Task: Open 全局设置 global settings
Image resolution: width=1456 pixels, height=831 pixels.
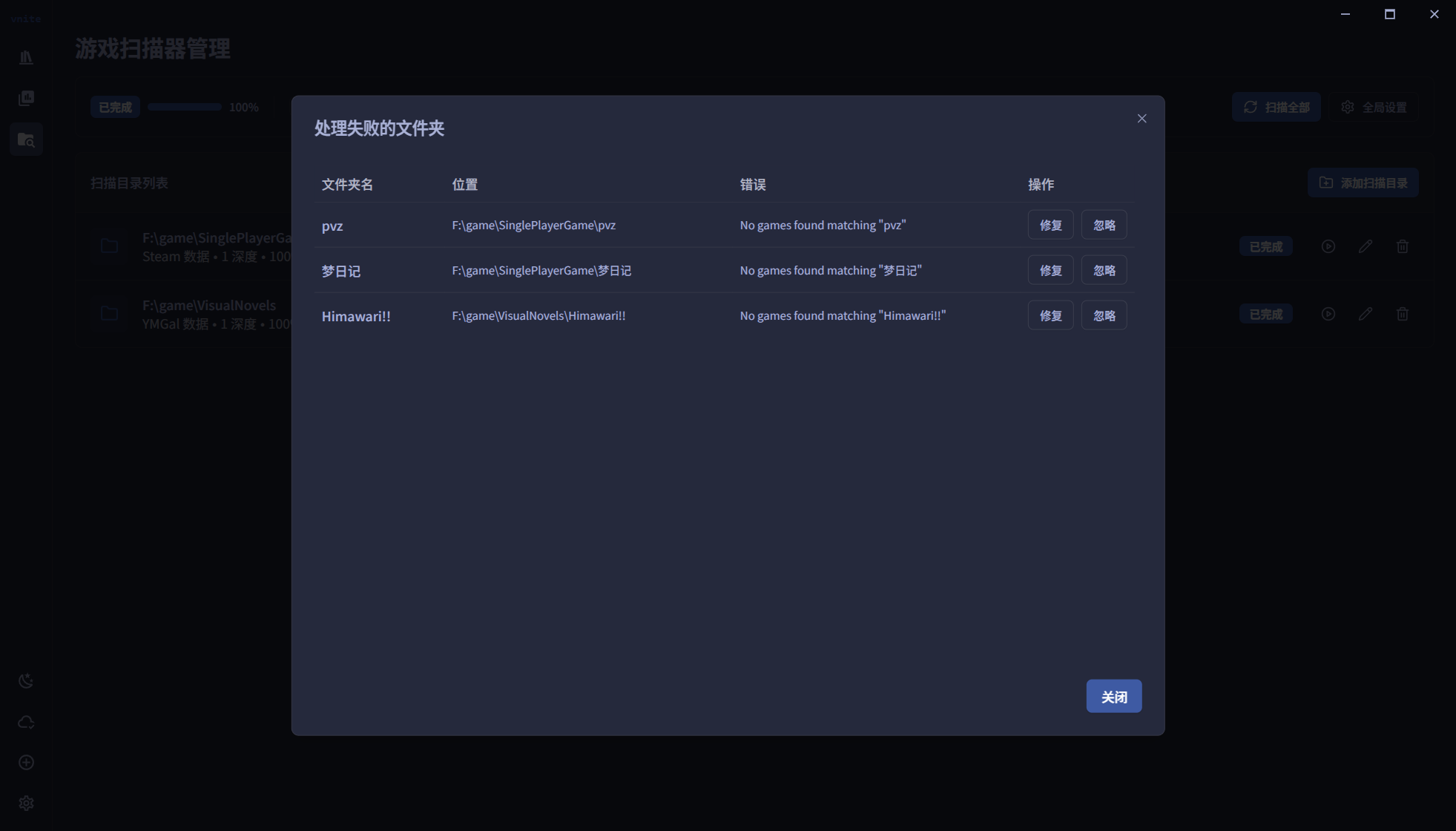Action: coord(1374,107)
